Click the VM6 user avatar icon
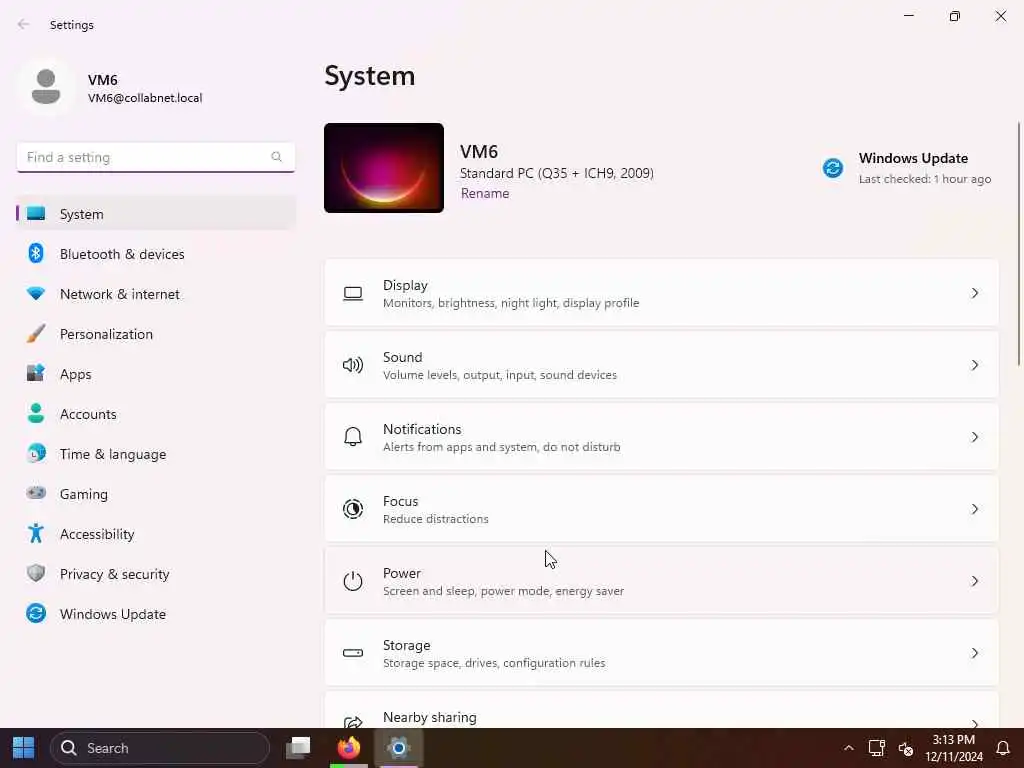The height and width of the screenshot is (768, 1024). (46, 86)
